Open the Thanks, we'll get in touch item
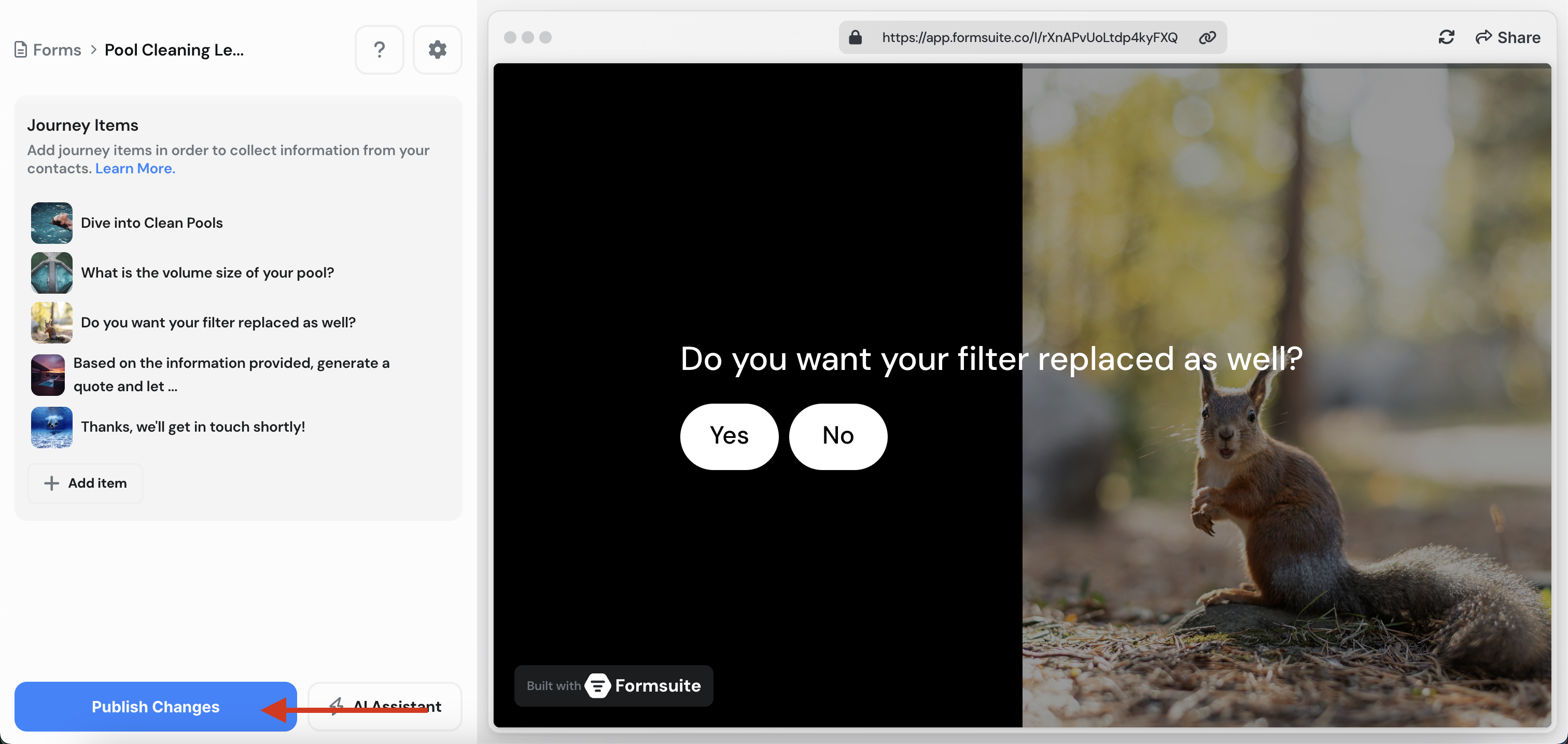1568x744 pixels. [x=192, y=427]
